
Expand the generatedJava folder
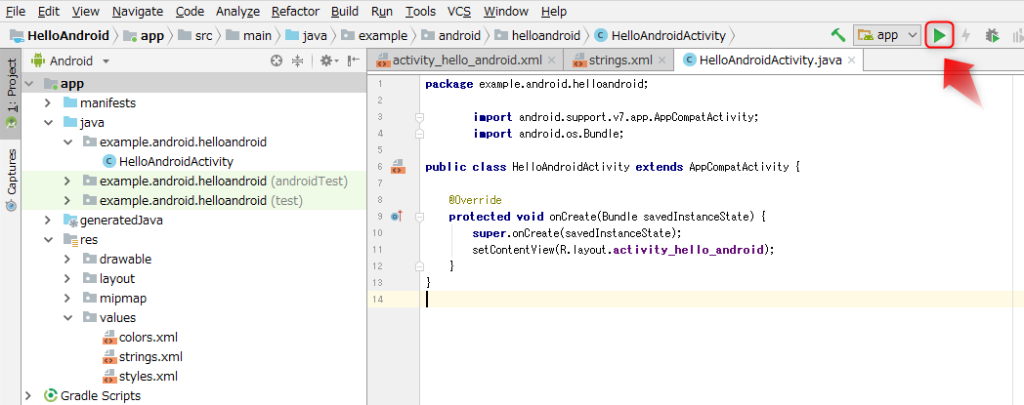(48, 220)
